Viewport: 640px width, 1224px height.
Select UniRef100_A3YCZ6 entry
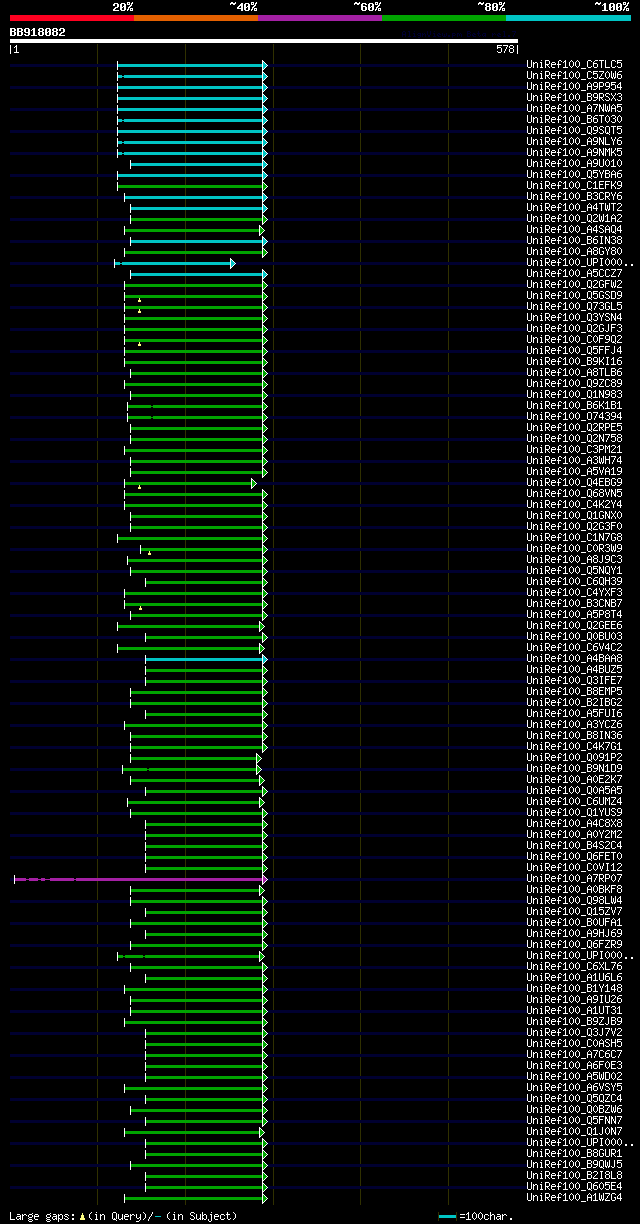(574, 725)
